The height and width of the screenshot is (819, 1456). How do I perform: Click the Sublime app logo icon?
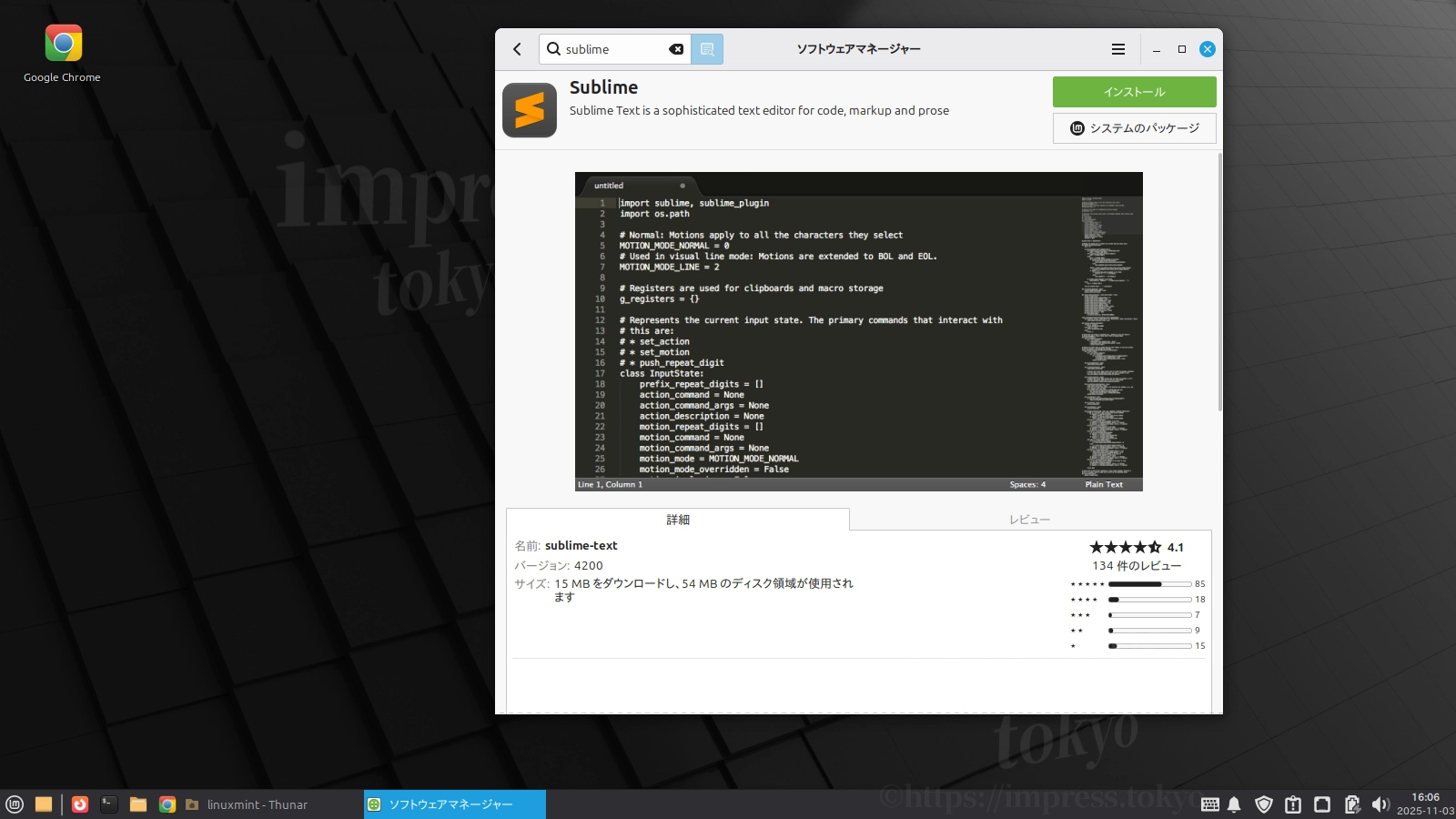pos(530,110)
